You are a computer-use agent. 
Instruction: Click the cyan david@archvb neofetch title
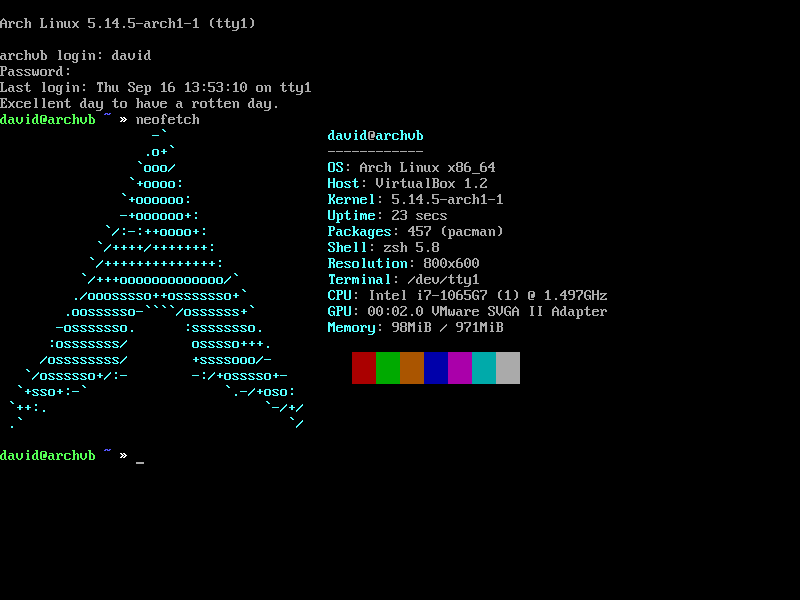click(x=375, y=136)
